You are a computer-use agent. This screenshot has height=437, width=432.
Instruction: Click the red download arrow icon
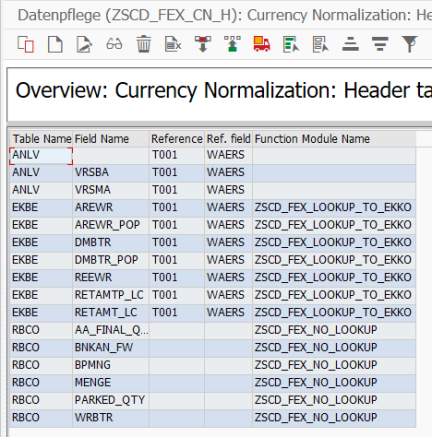pyautogui.click(x=203, y=44)
